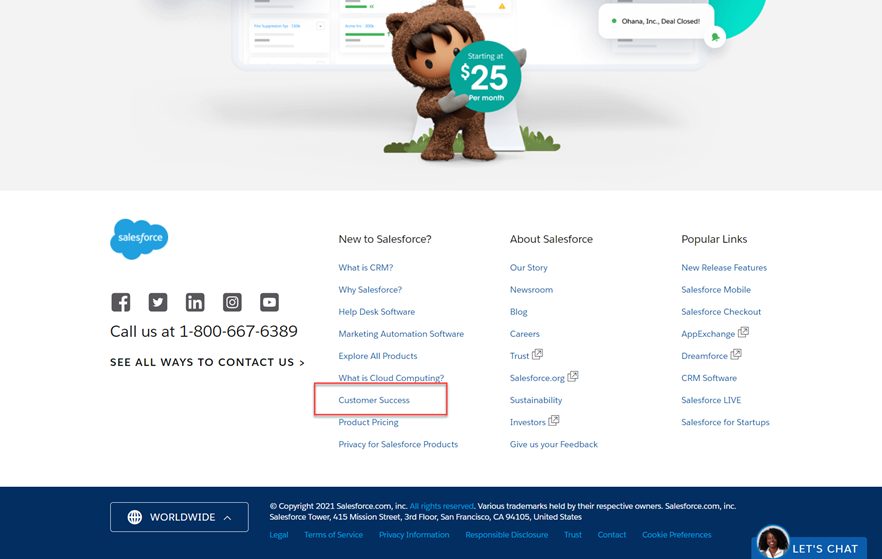Open the Blog link
The height and width of the screenshot is (559, 882).
point(519,312)
